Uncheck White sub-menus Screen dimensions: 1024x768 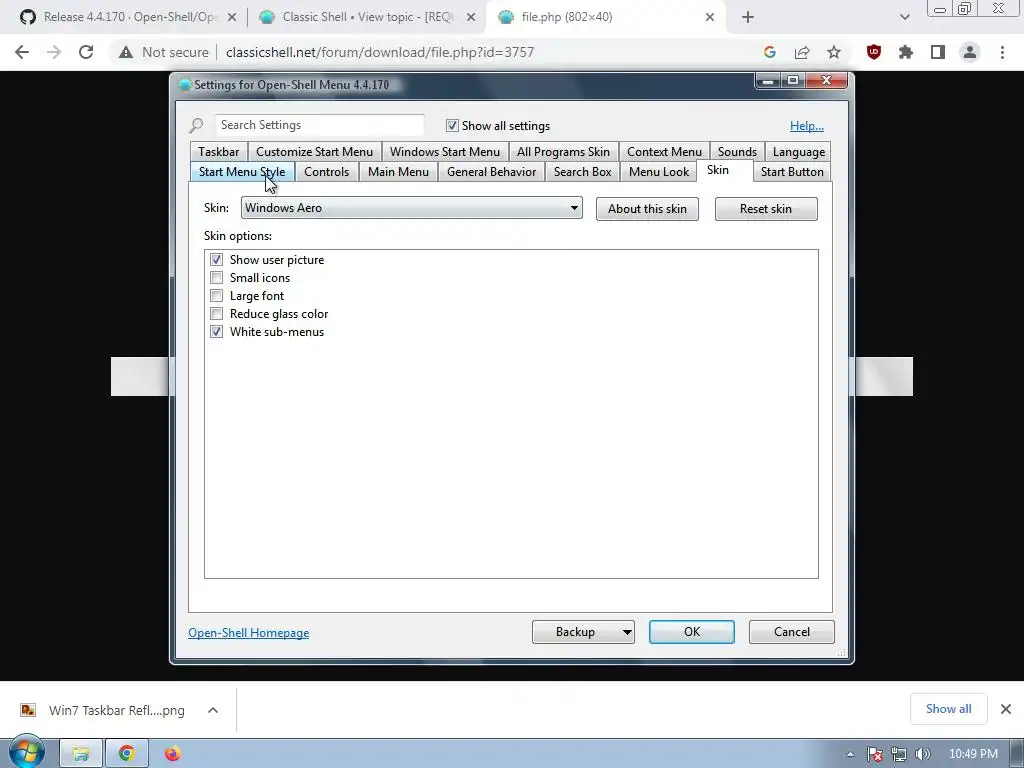pyautogui.click(x=217, y=332)
